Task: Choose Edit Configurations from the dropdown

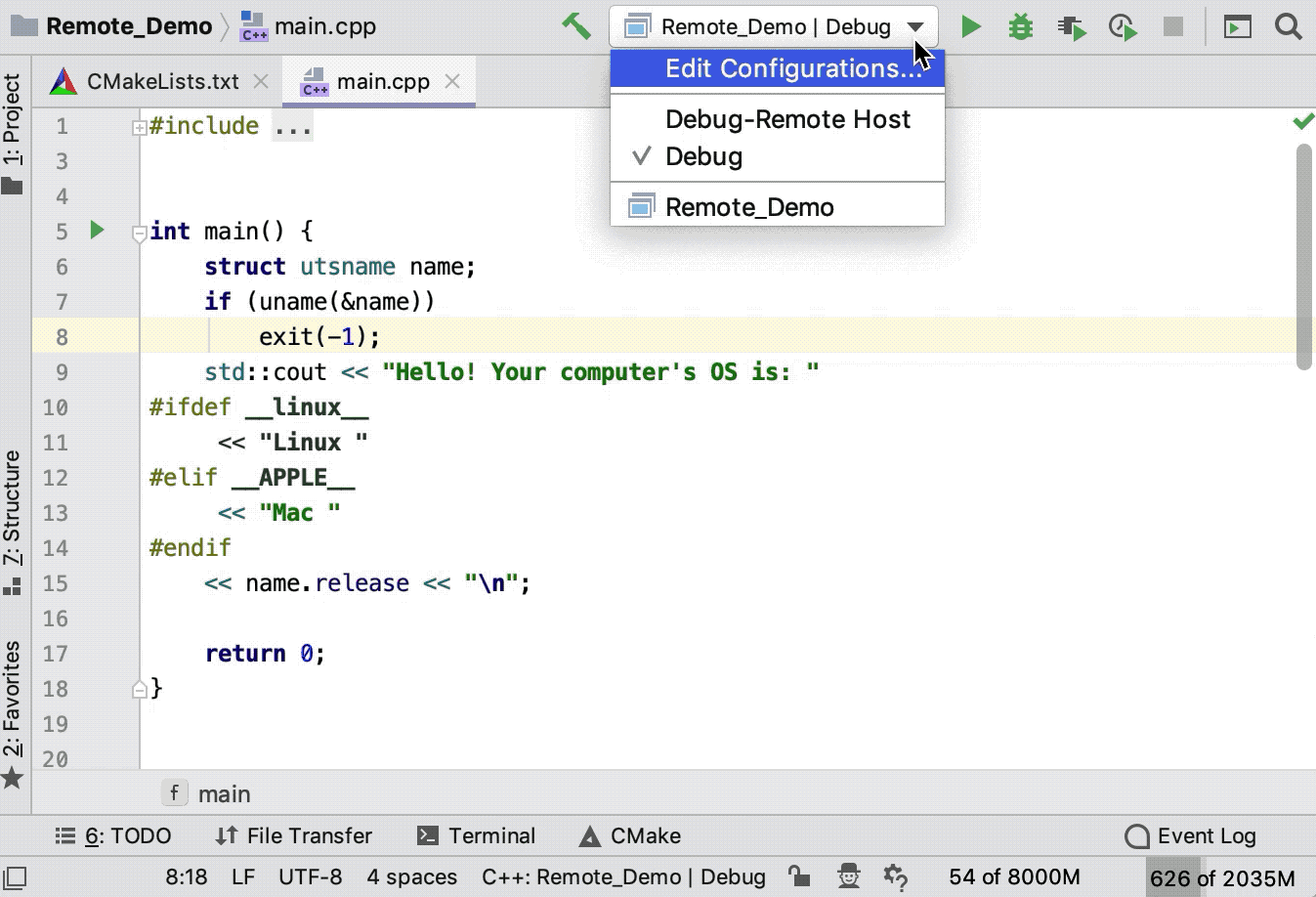Action: click(794, 68)
